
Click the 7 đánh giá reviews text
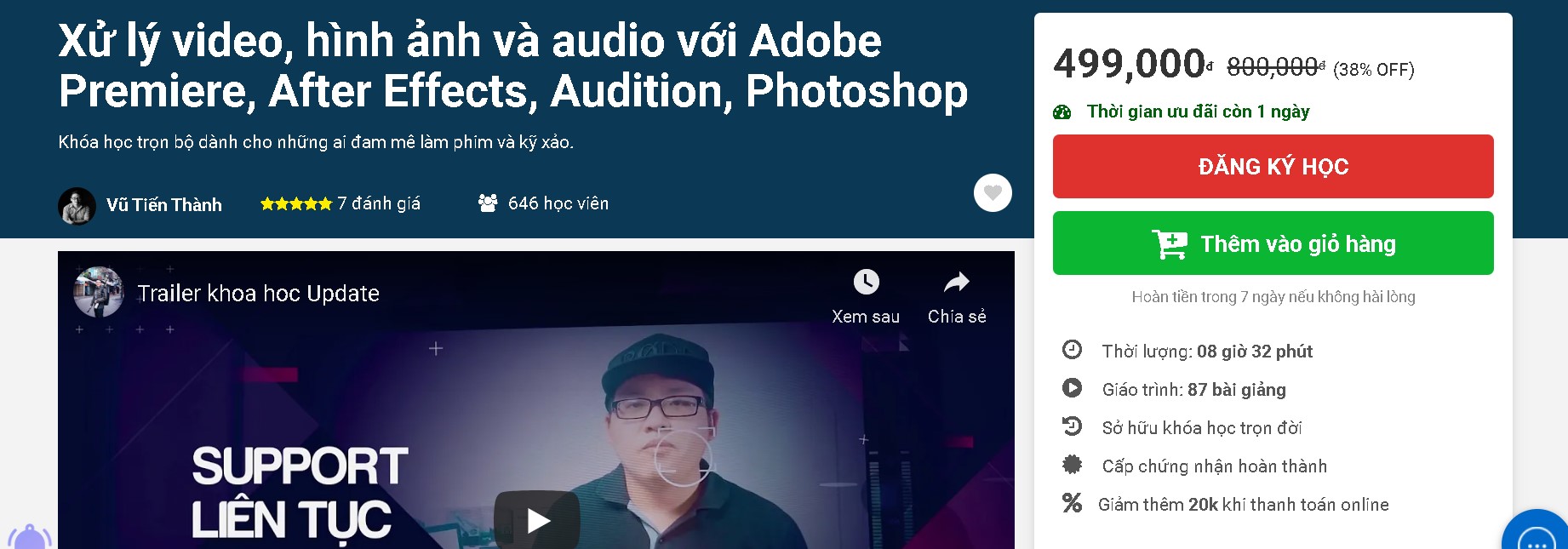tap(379, 203)
